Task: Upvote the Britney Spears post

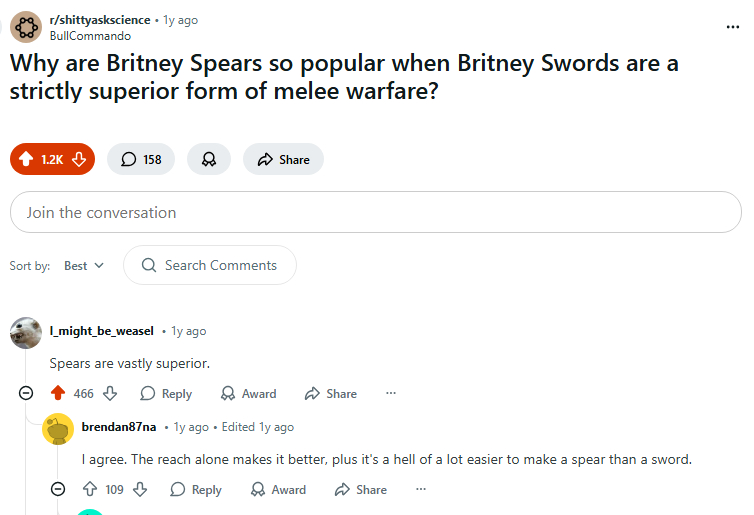Action: click(x=27, y=160)
